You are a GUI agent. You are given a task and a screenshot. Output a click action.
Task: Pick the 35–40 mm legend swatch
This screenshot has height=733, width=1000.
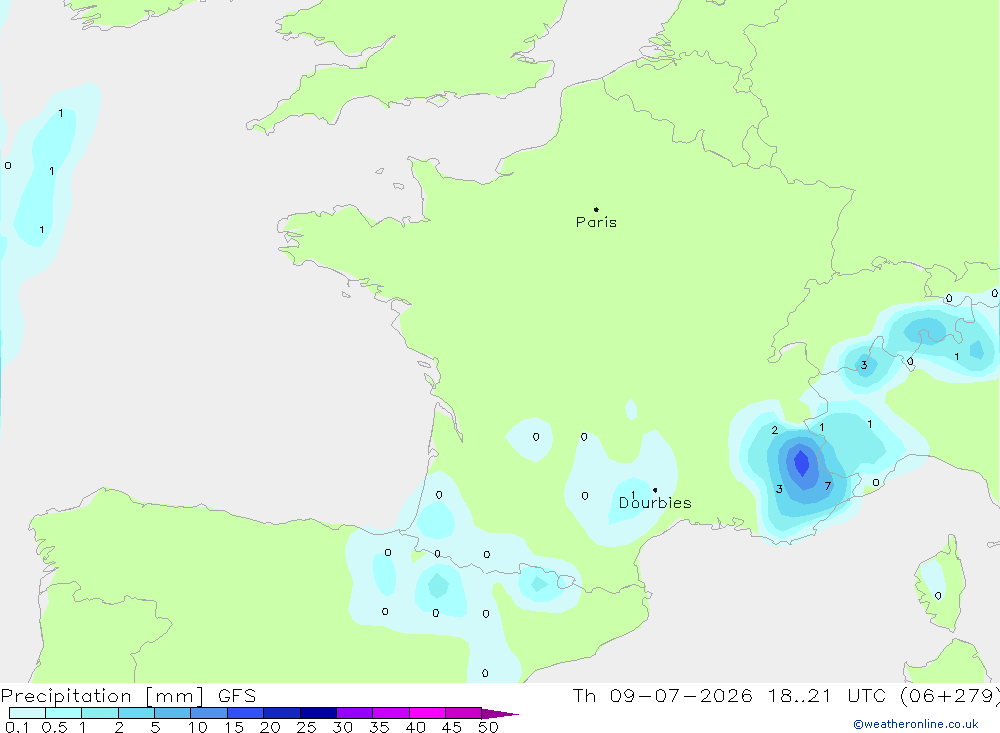tap(391, 713)
